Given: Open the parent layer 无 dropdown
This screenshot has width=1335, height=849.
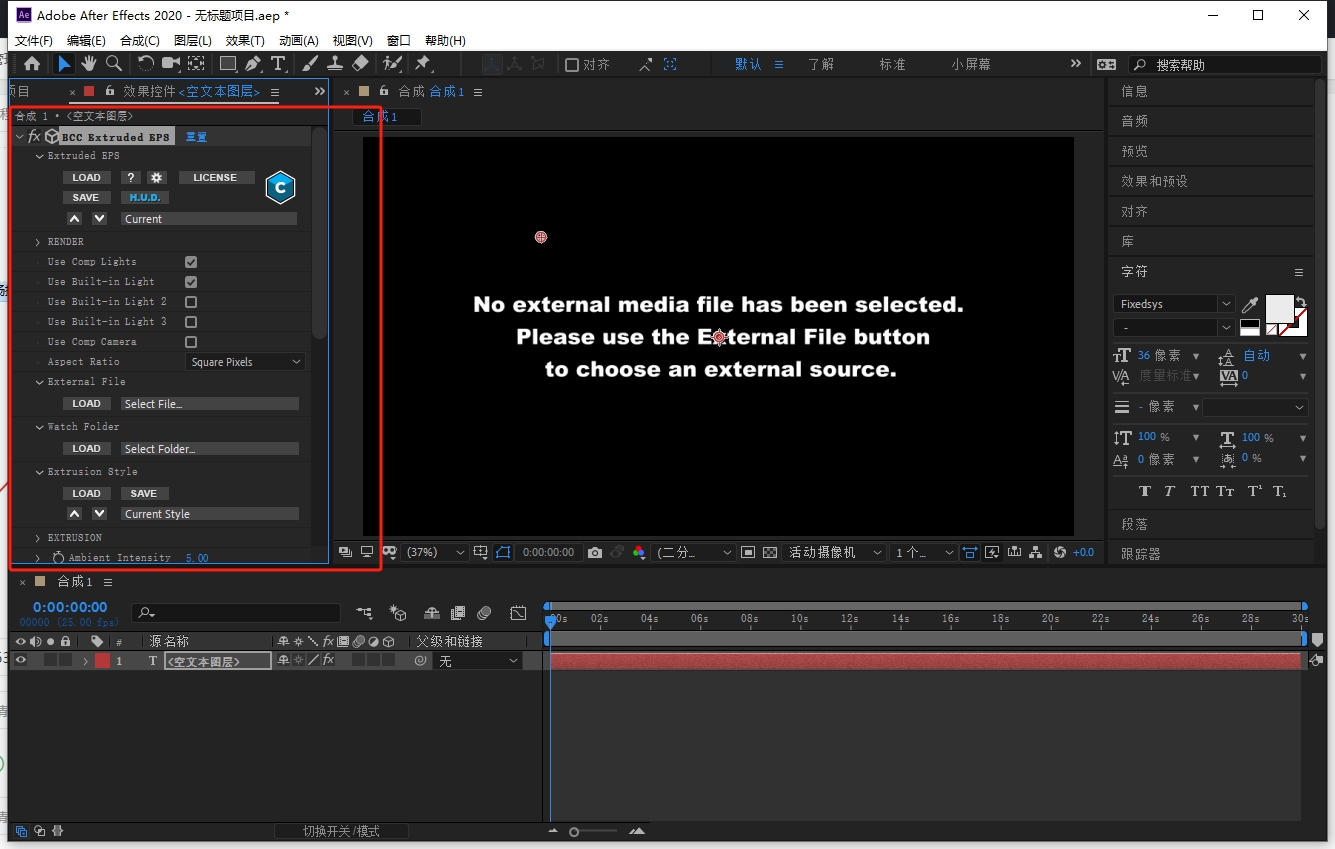Looking at the screenshot, I should tap(478, 661).
